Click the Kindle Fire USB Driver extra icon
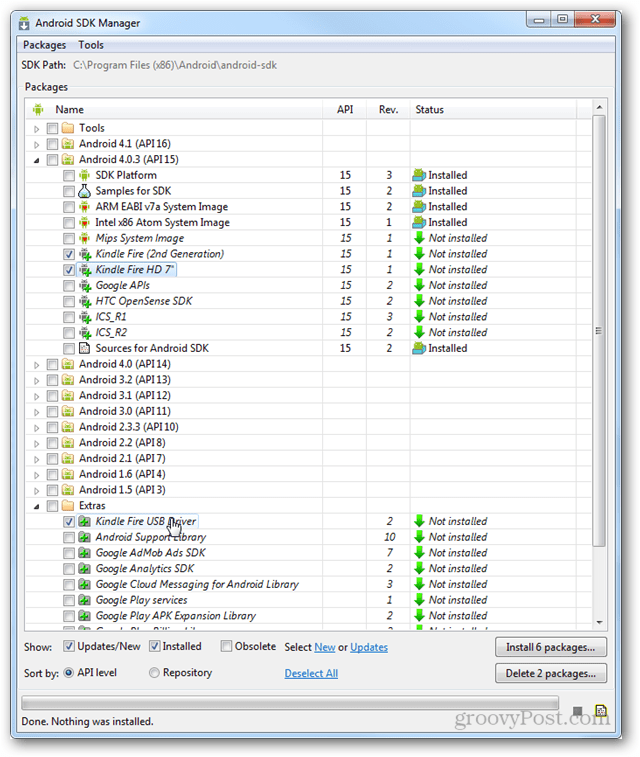Image resolution: width=640 pixels, height=757 pixels. pyautogui.click(x=84, y=521)
